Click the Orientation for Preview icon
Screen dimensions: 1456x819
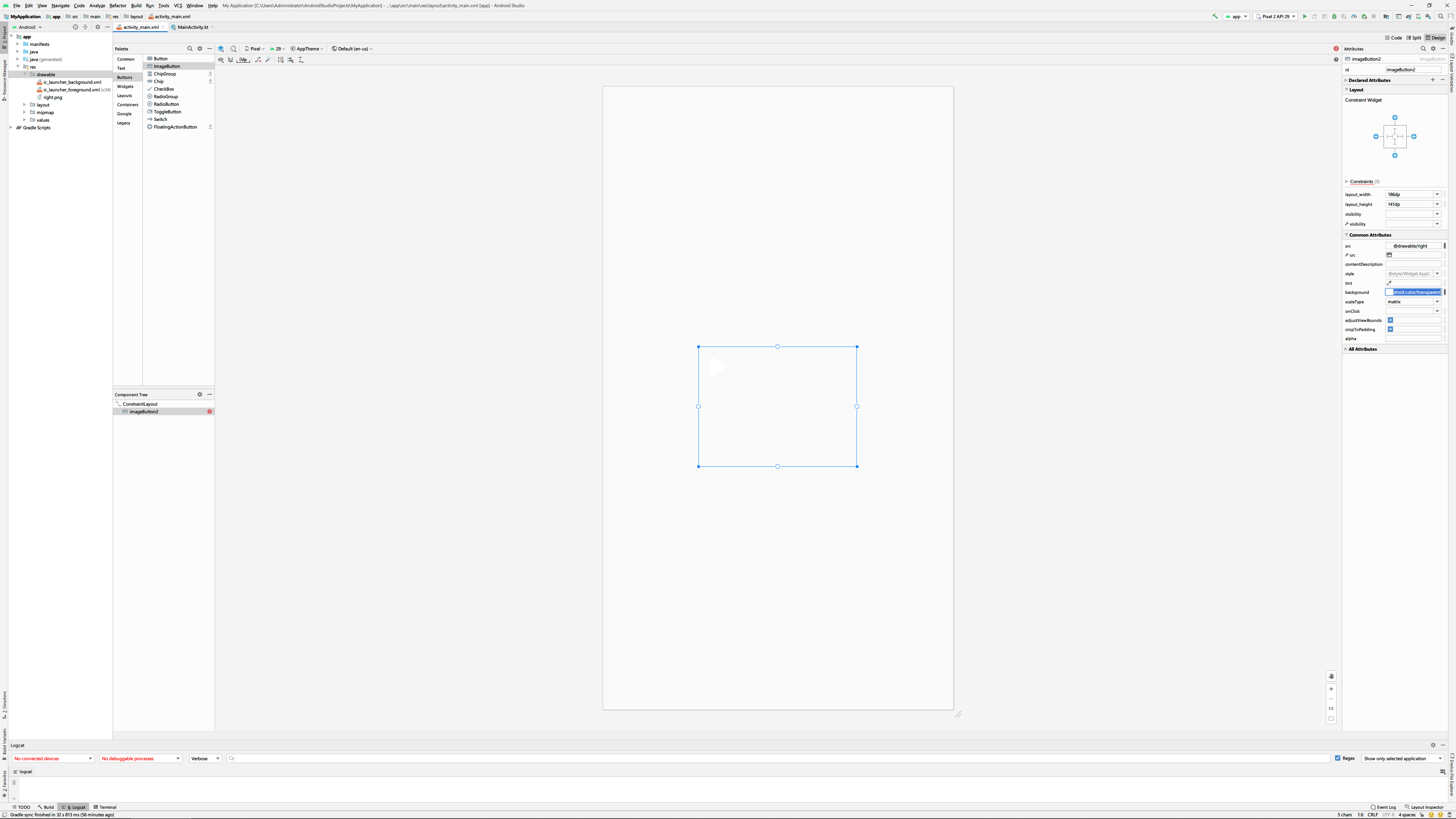pyautogui.click(x=234, y=49)
